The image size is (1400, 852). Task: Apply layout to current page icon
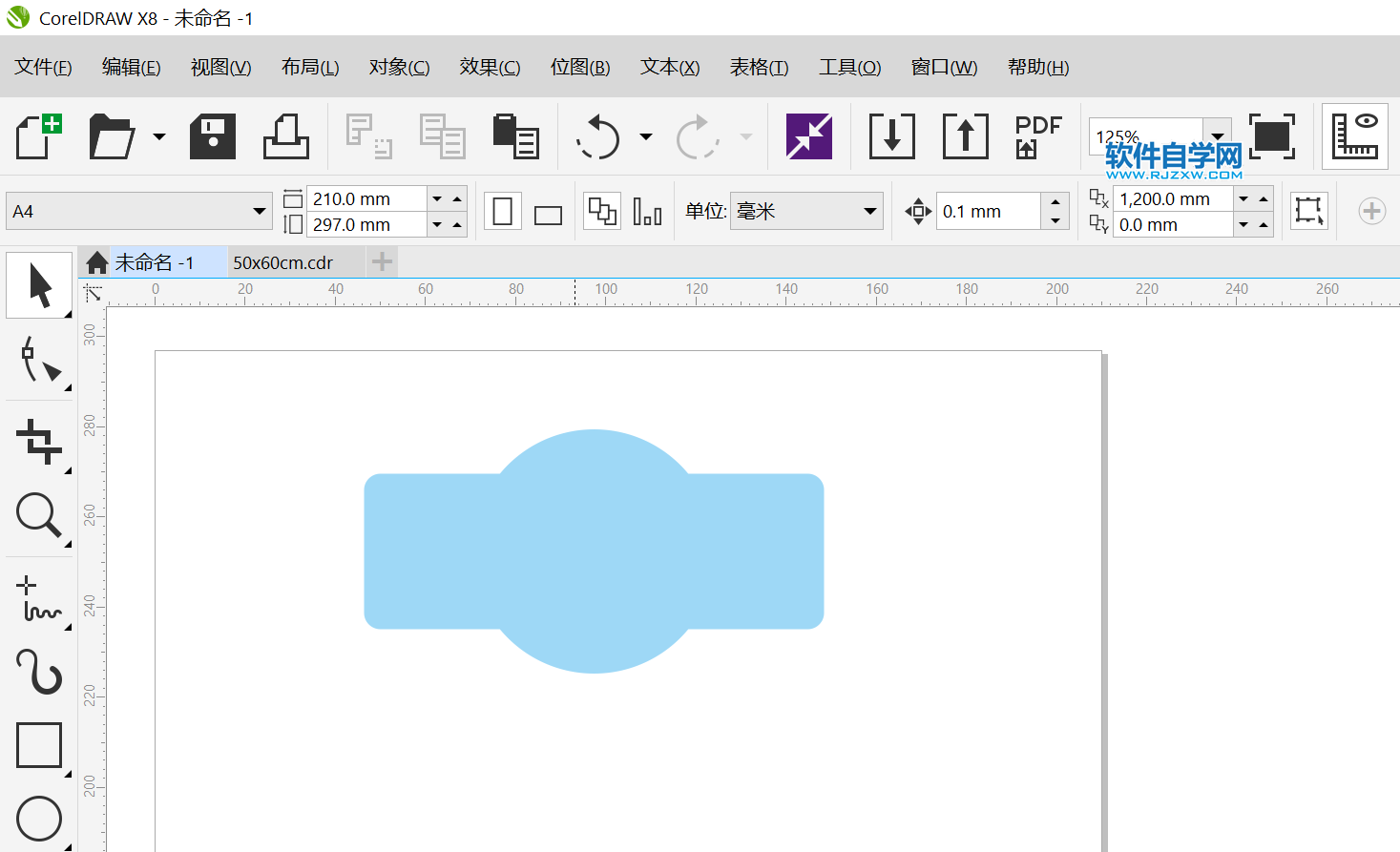647,212
